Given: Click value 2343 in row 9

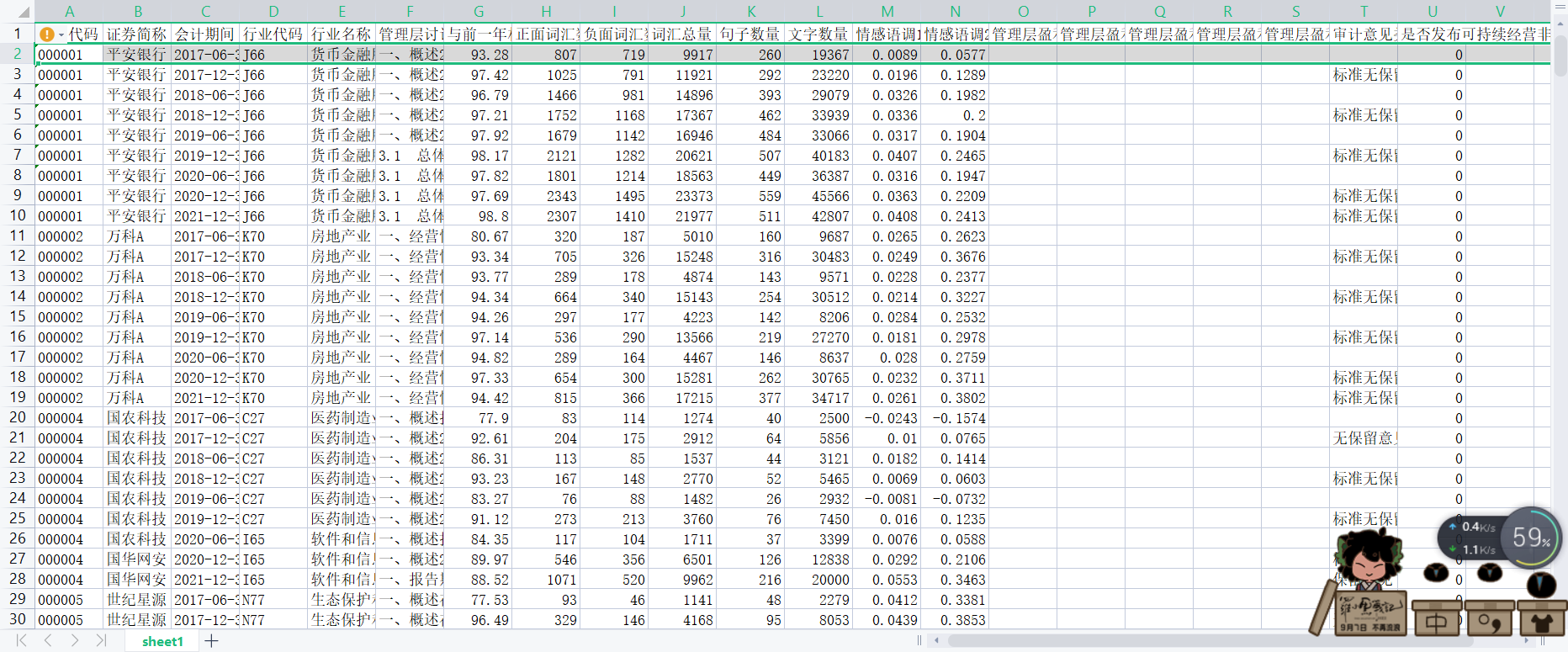Looking at the screenshot, I should pos(547,196).
